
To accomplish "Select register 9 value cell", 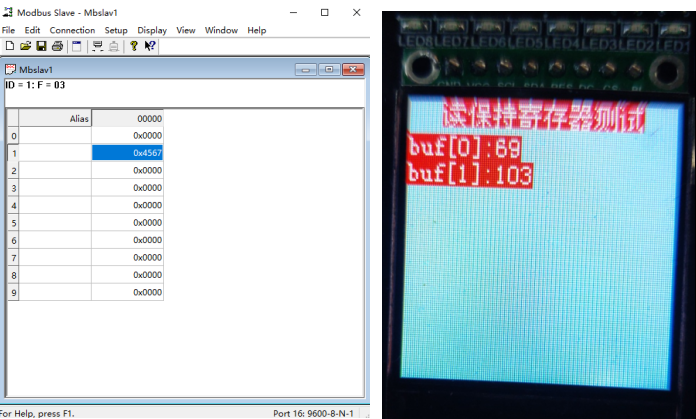I will 127,292.
